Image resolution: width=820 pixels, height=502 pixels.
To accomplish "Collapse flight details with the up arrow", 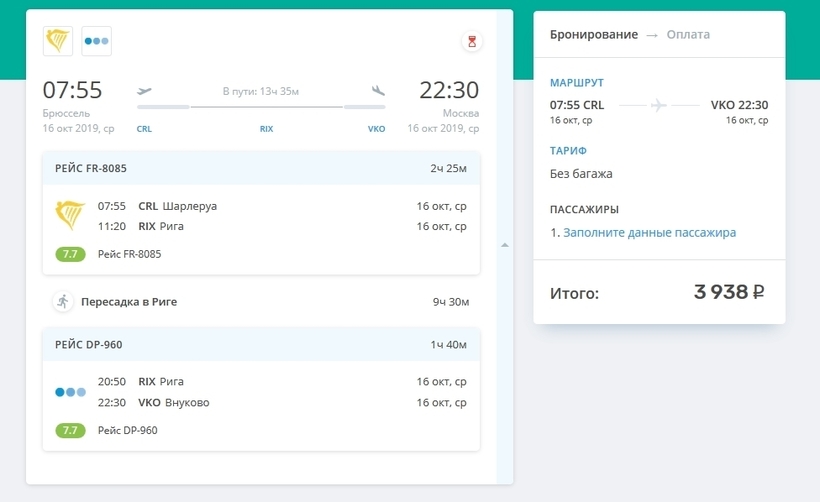I will [x=505, y=245].
